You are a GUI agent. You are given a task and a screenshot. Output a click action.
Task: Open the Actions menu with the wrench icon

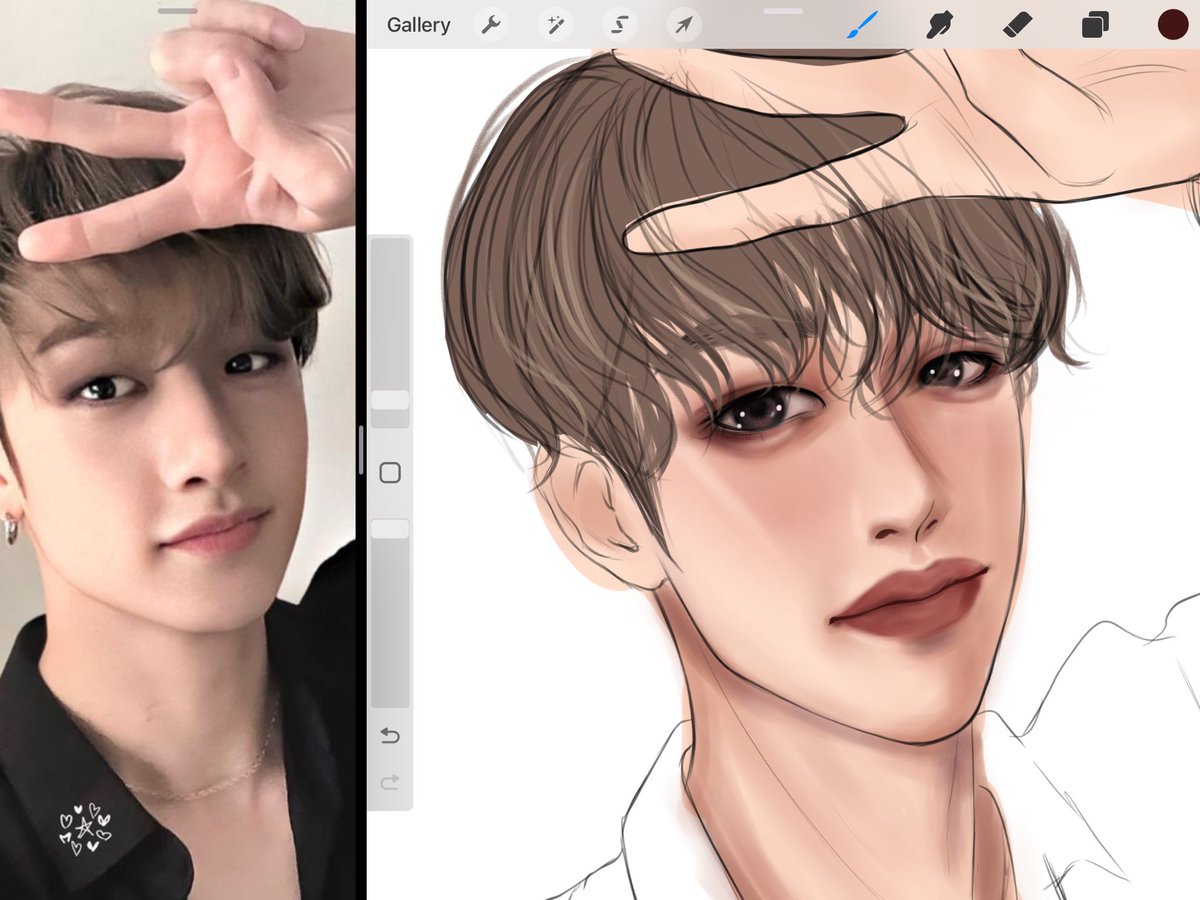(491, 24)
